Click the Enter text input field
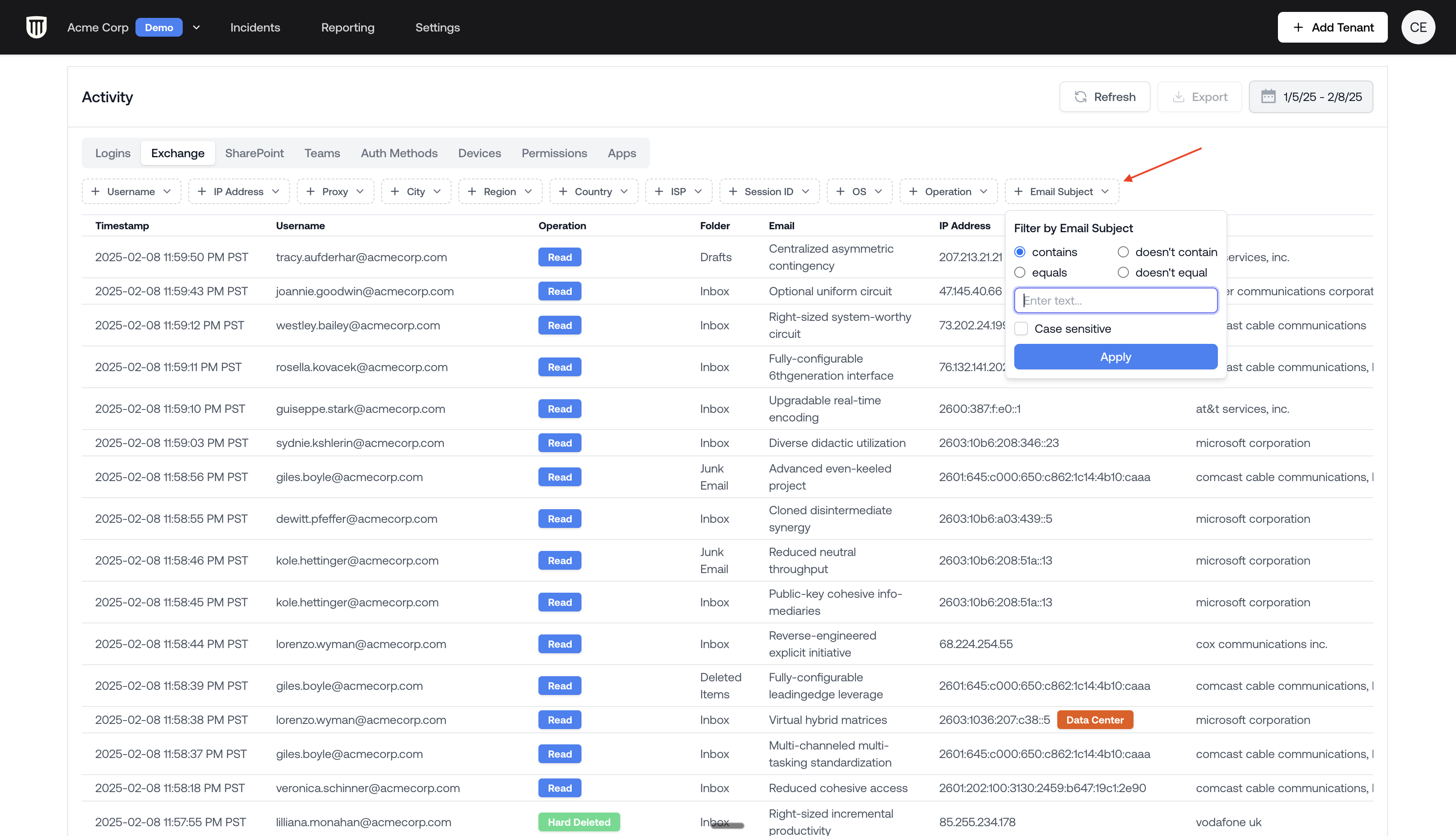This screenshot has width=1456, height=836. click(x=1115, y=301)
